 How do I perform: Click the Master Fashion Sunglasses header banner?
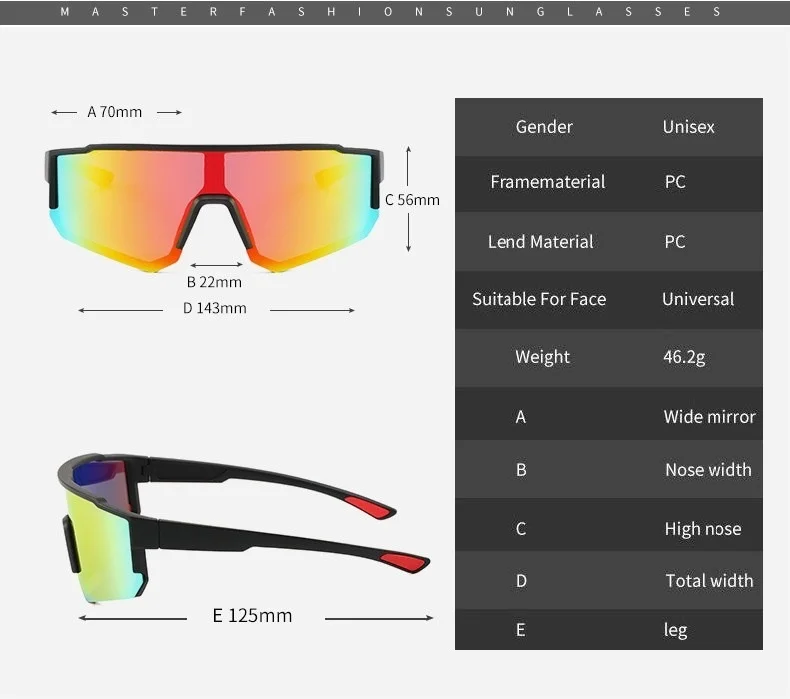[x=395, y=12]
